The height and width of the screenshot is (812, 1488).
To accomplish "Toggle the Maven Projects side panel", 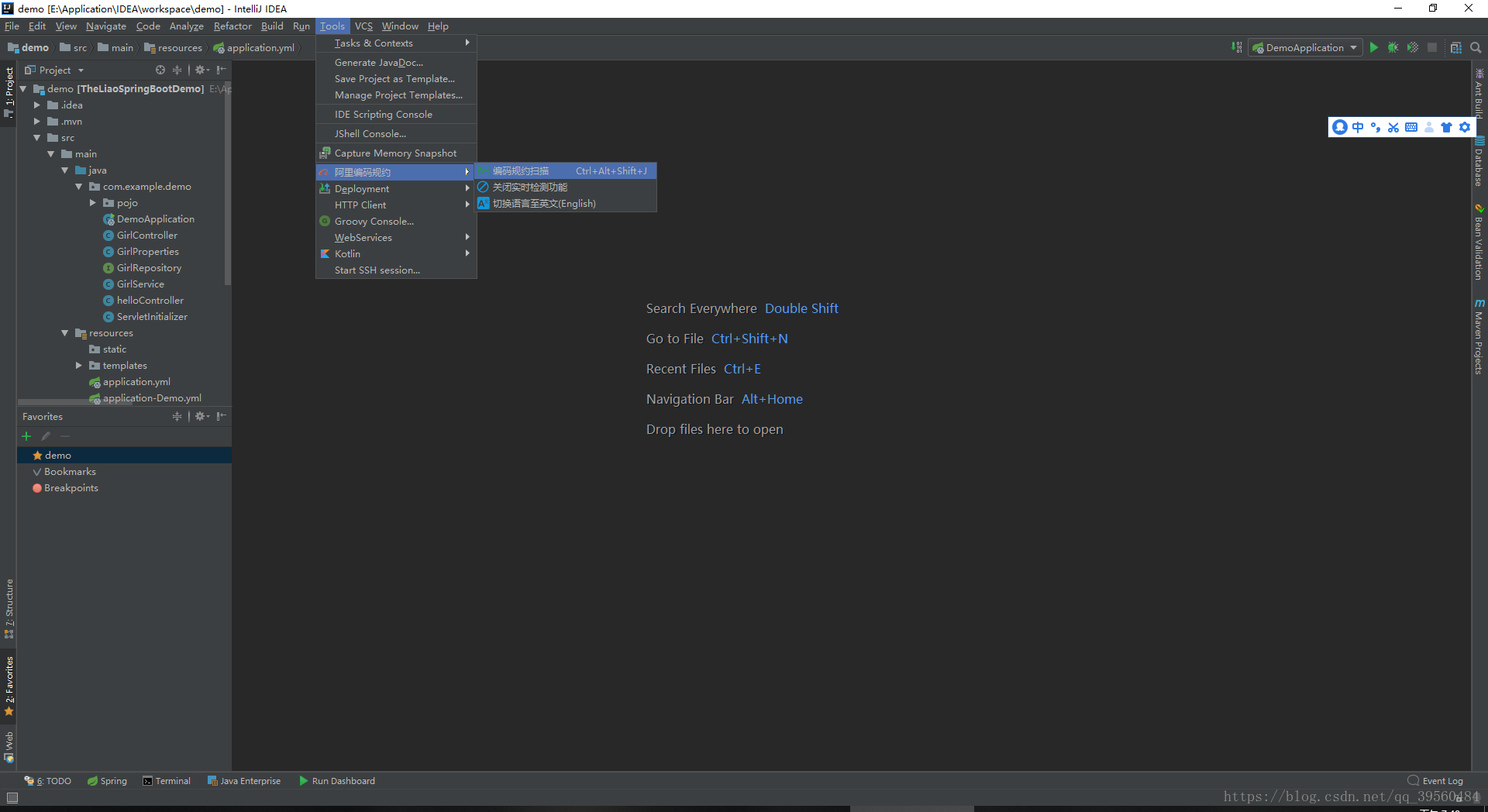I will click(x=1479, y=336).
